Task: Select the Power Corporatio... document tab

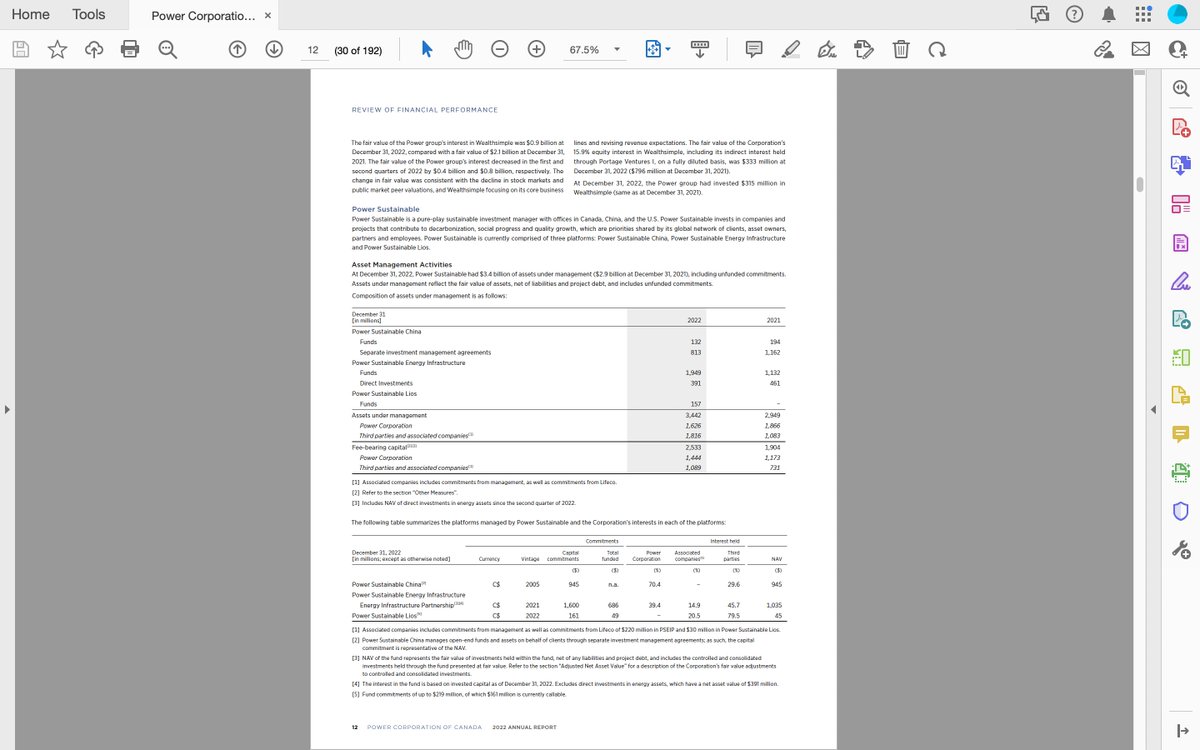Action: pyautogui.click(x=204, y=16)
